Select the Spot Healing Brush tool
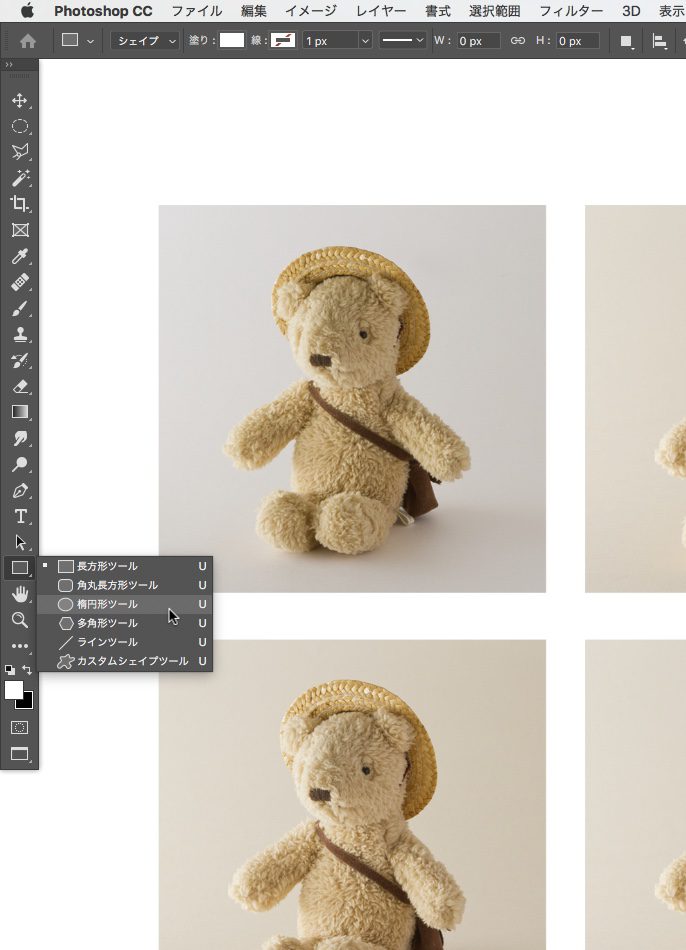The image size is (686, 950). 19,282
